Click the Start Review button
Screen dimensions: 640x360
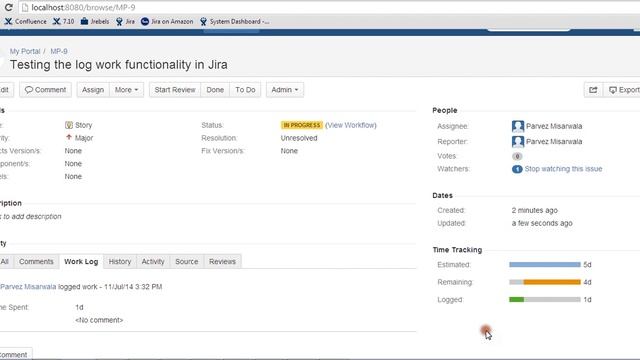[x=175, y=90]
